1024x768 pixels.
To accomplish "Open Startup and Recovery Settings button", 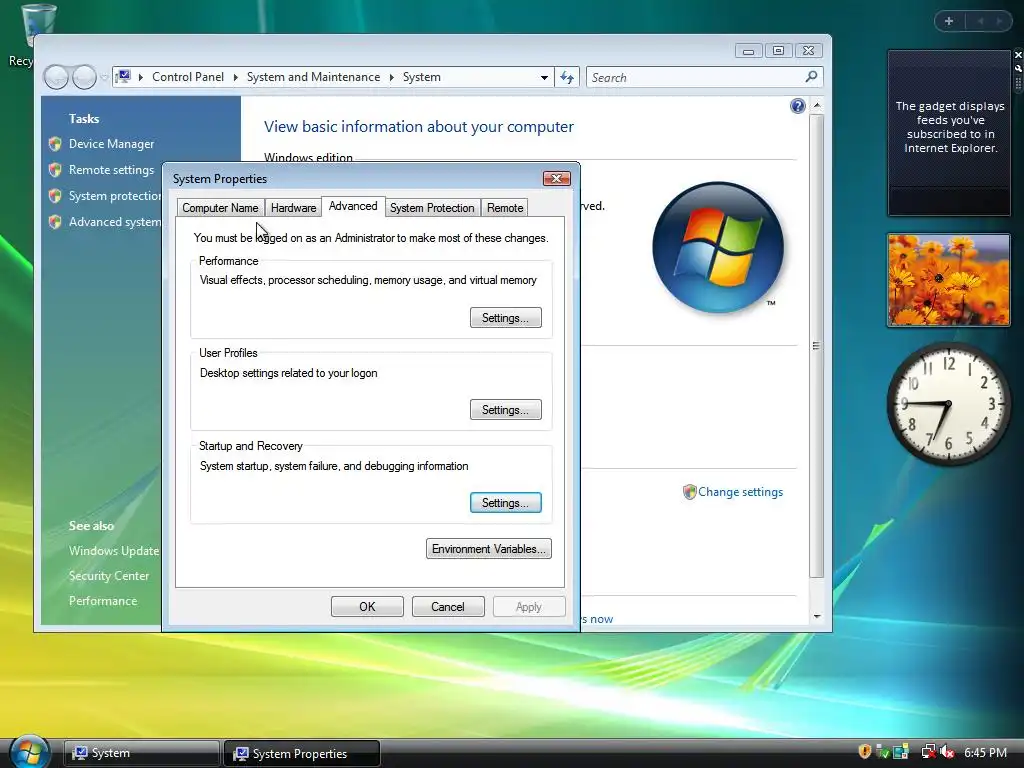I will tap(505, 503).
